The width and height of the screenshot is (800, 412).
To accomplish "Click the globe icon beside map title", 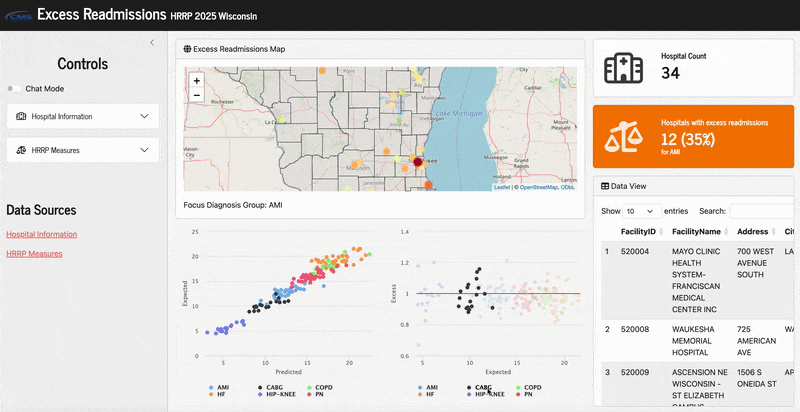I will [x=185, y=49].
